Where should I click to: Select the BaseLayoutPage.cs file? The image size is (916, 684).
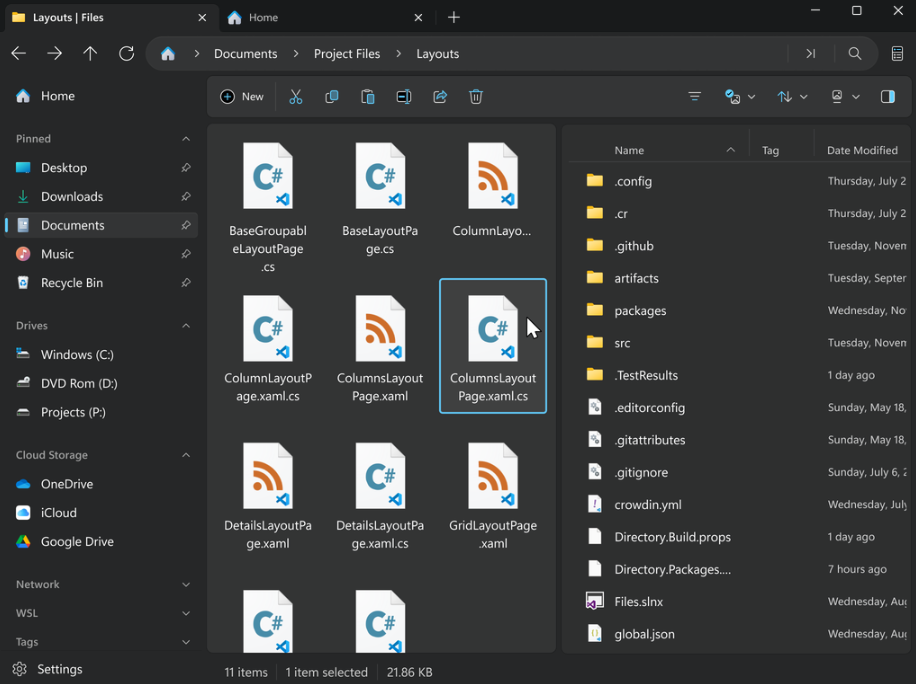point(380,199)
